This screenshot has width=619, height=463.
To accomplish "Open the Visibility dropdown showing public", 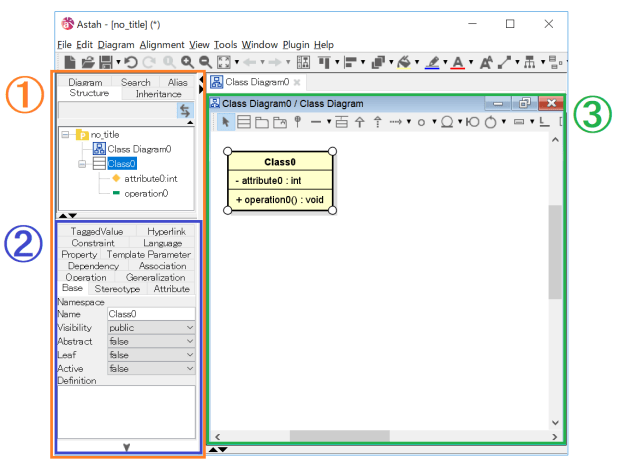I will 150,327.
